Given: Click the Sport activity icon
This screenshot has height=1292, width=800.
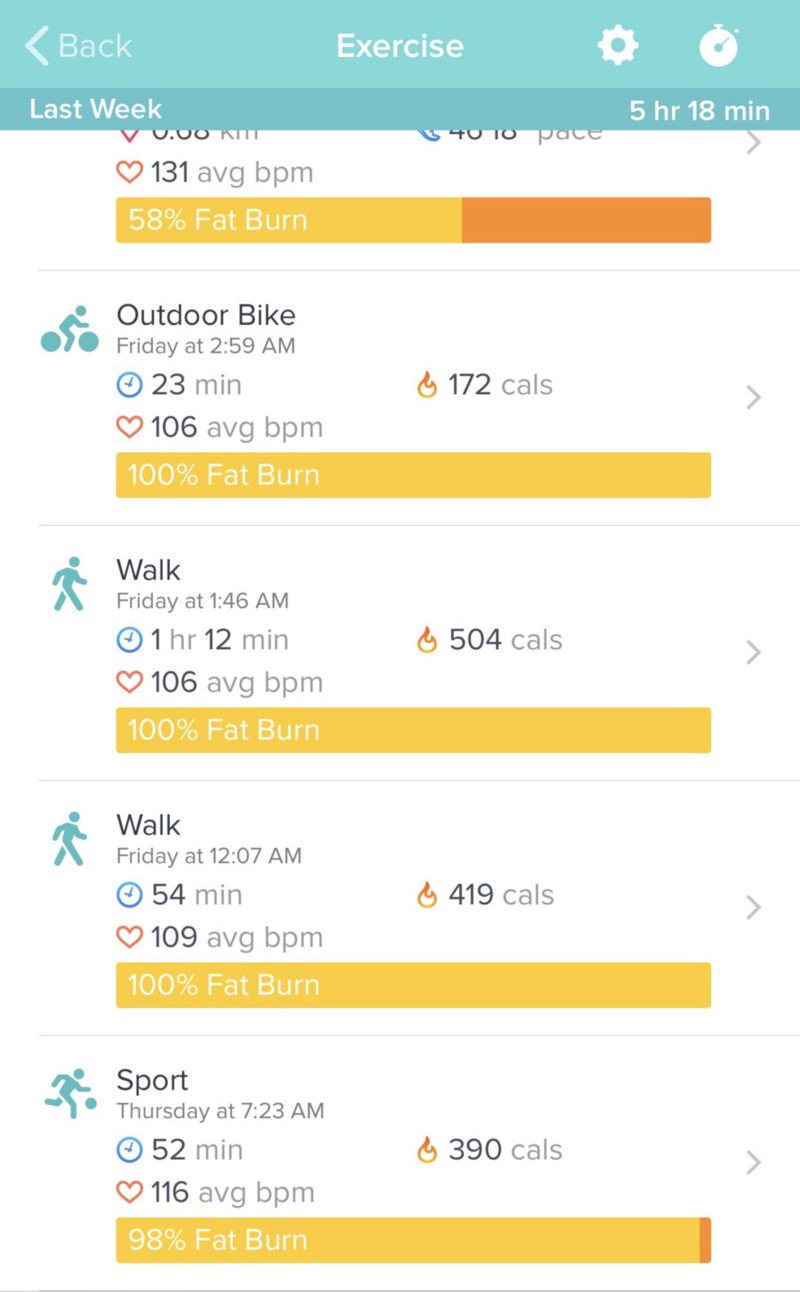Looking at the screenshot, I should pos(70,1094).
